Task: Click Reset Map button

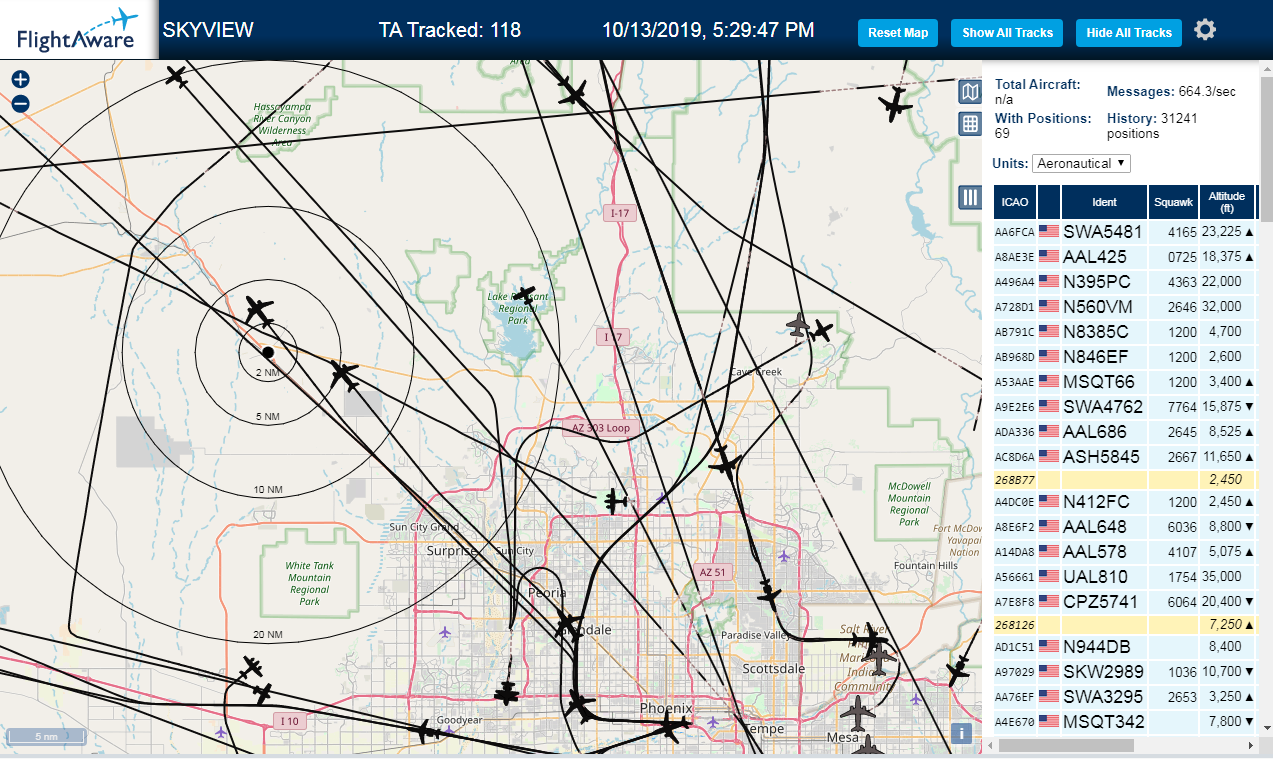Action: click(x=898, y=33)
